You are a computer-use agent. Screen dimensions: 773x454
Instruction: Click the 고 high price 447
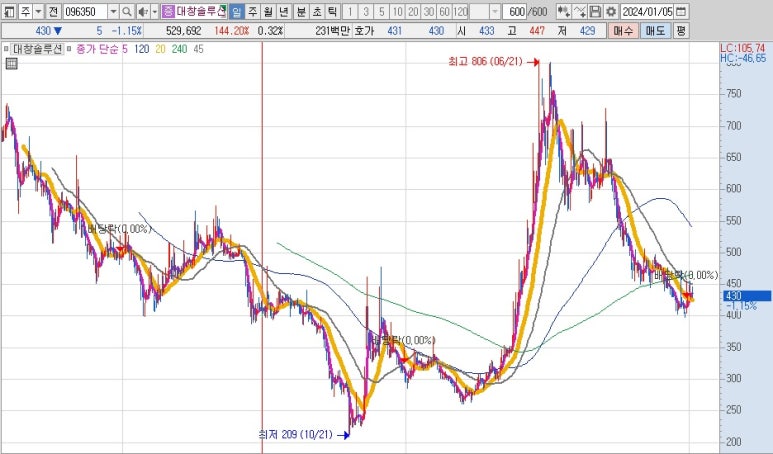(537, 31)
